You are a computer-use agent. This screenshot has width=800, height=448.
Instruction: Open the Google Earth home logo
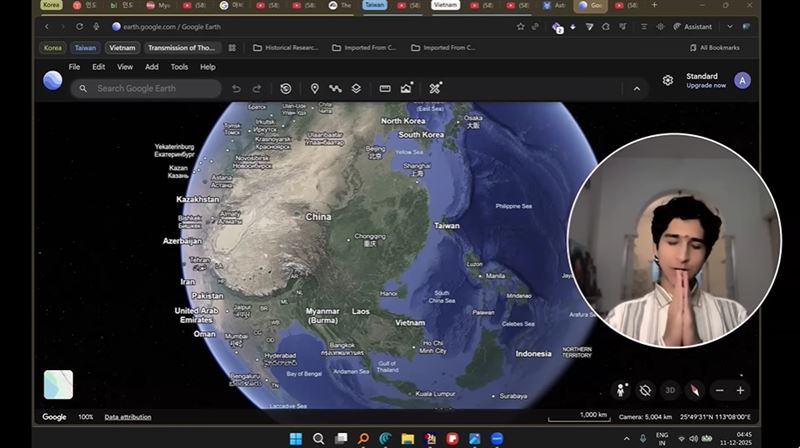pyautogui.click(x=53, y=81)
